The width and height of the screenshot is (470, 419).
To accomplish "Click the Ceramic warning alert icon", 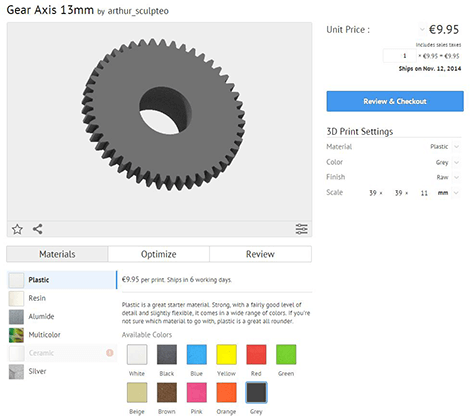I will point(109,353).
